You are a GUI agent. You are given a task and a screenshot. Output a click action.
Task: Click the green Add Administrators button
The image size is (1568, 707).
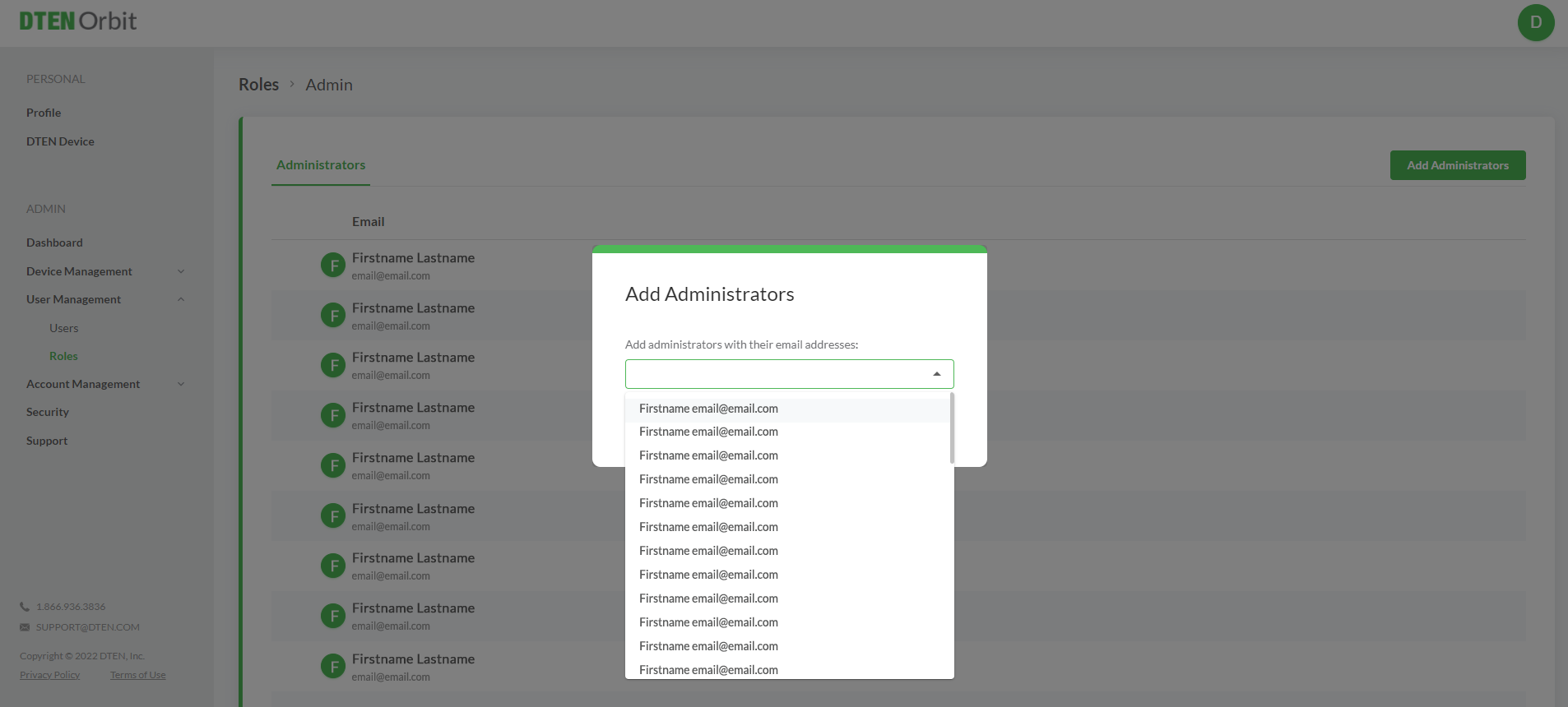tap(1458, 165)
